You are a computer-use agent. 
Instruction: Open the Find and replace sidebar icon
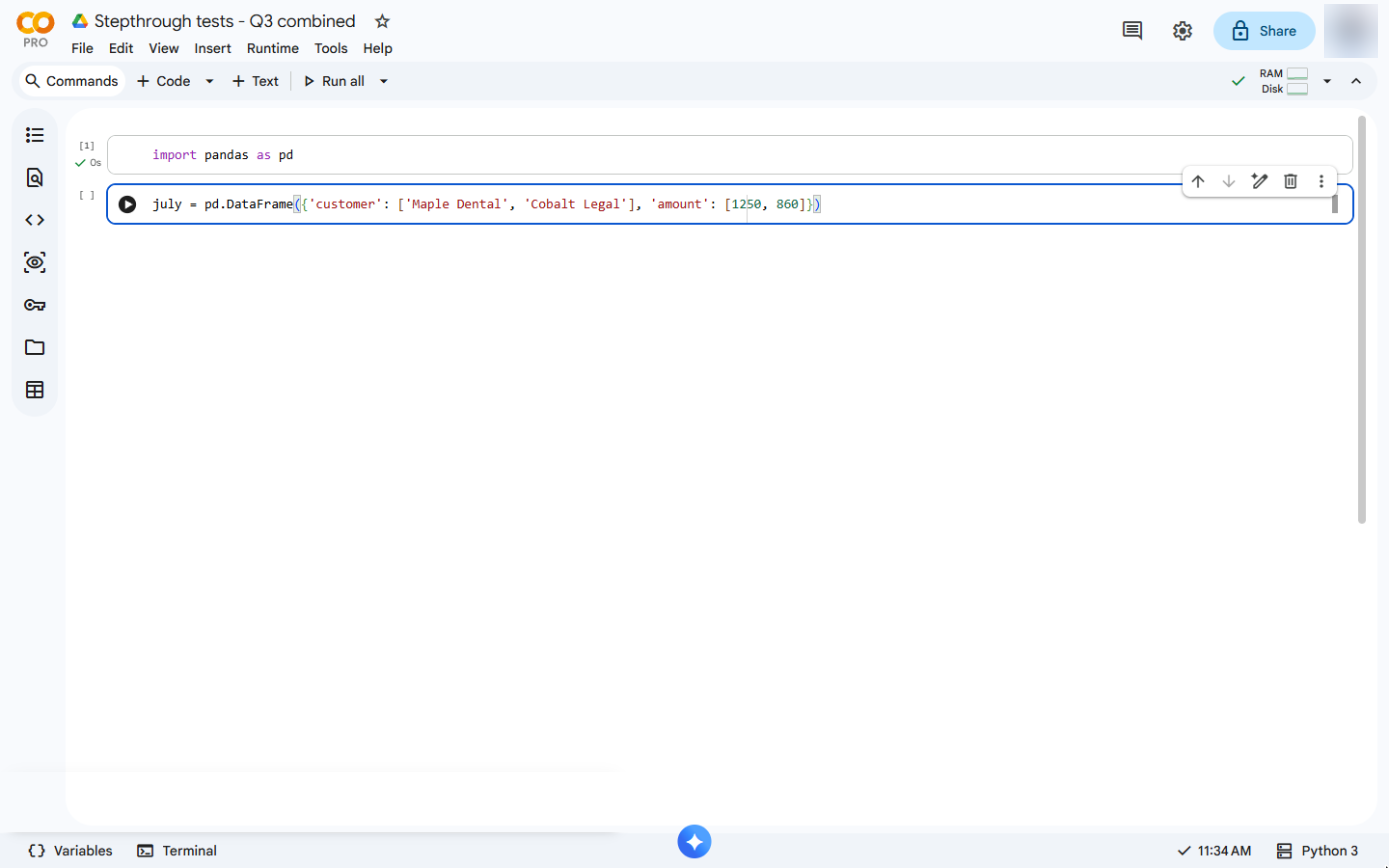coord(35,178)
